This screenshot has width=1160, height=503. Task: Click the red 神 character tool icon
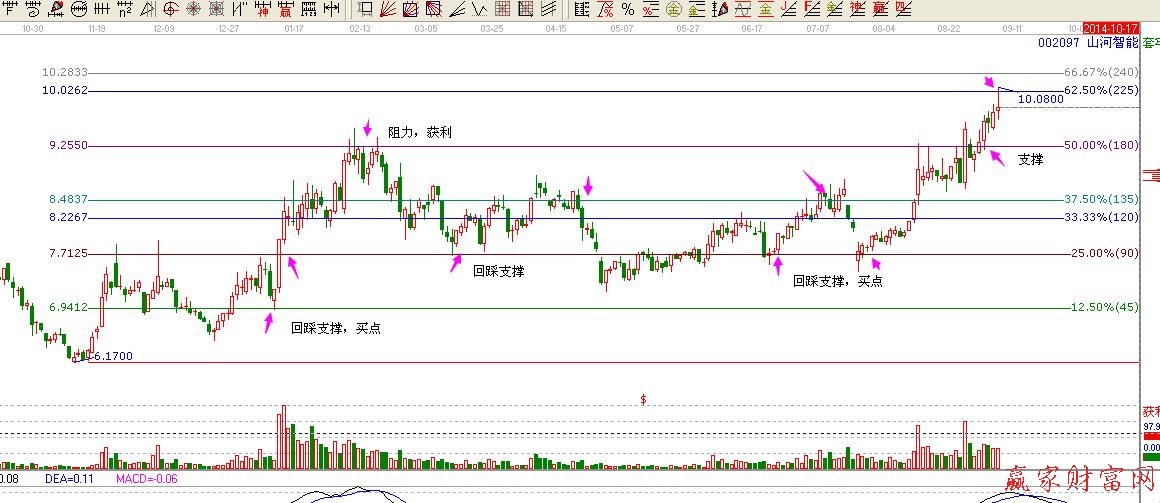(262, 10)
